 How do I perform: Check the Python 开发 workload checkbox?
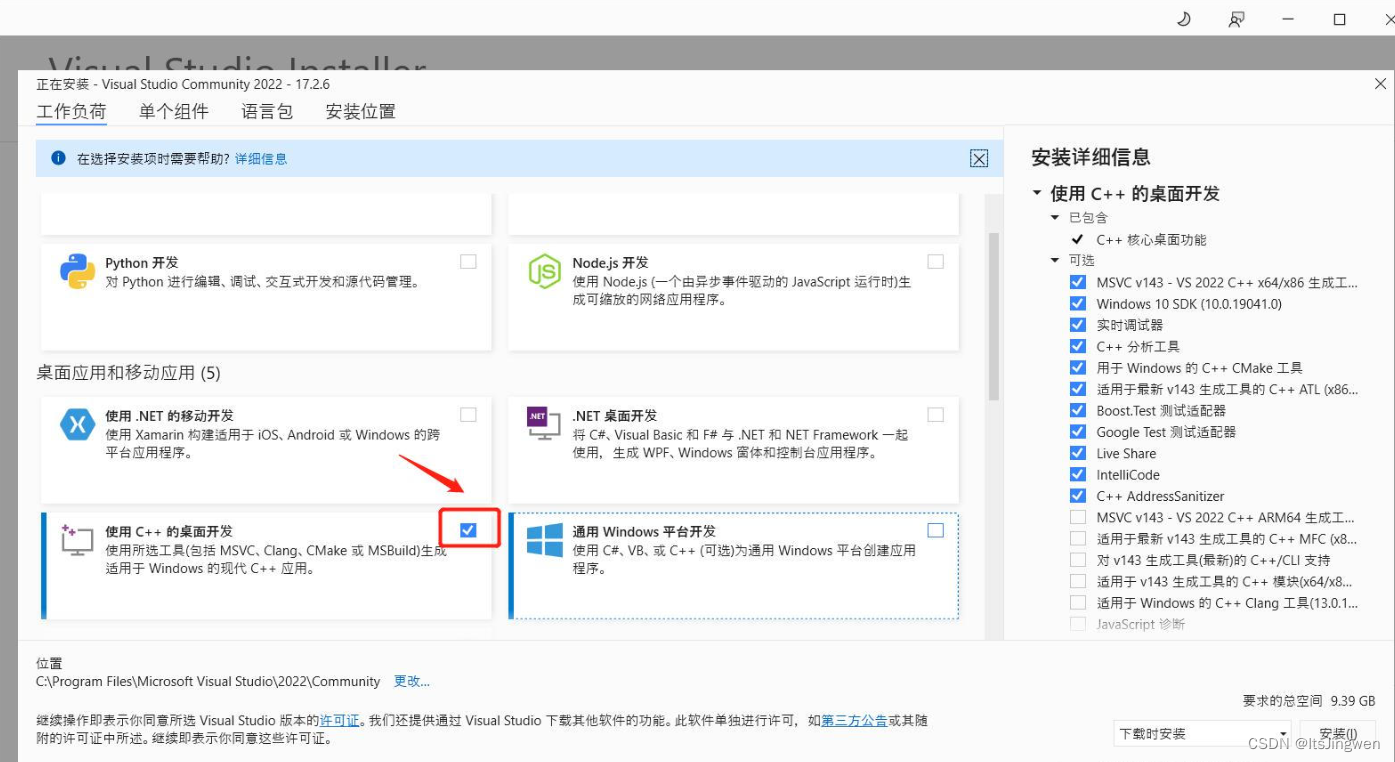tap(468, 261)
